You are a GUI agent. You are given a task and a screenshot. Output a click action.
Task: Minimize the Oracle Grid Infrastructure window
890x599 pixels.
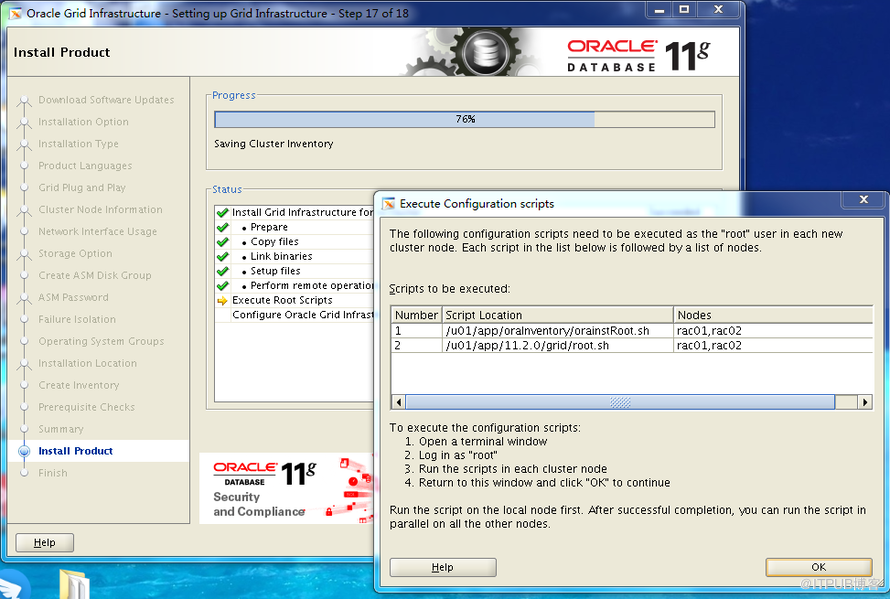pyautogui.click(x=659, y=10)
